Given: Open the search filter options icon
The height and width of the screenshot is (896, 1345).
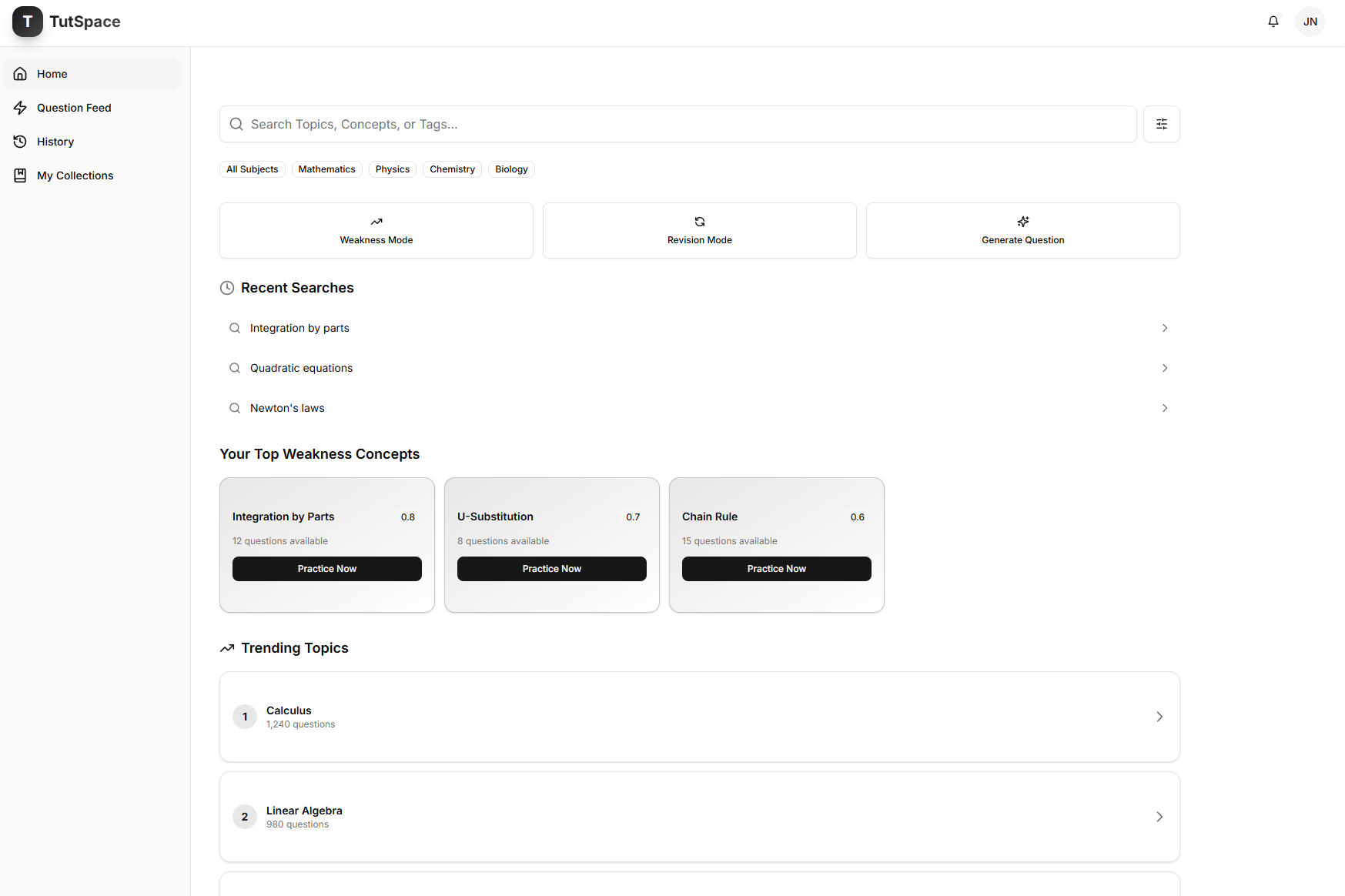Looking at the screenshot, I should [x=1161, y=124].
